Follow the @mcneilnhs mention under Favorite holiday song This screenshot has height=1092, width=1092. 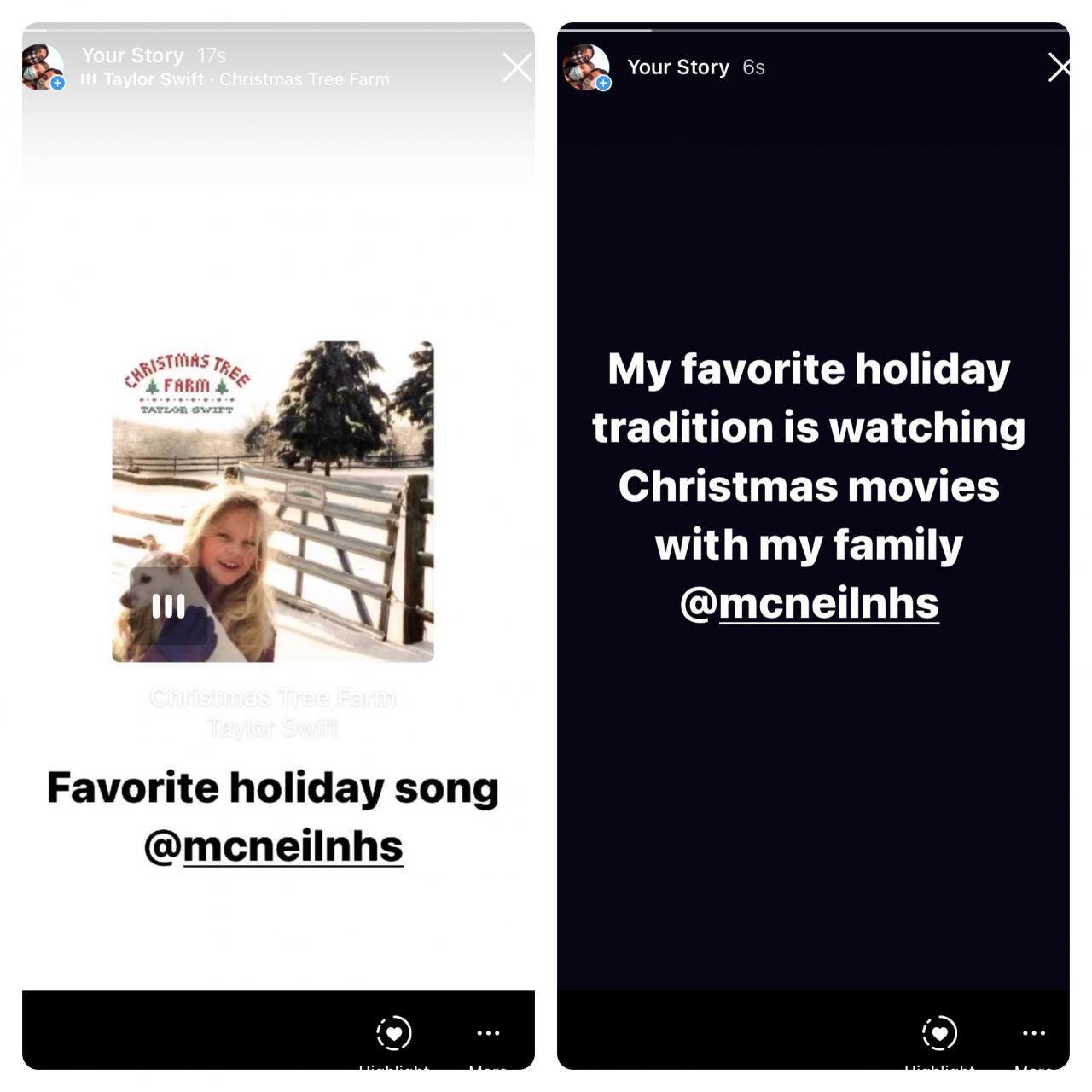tap(273, 846)
